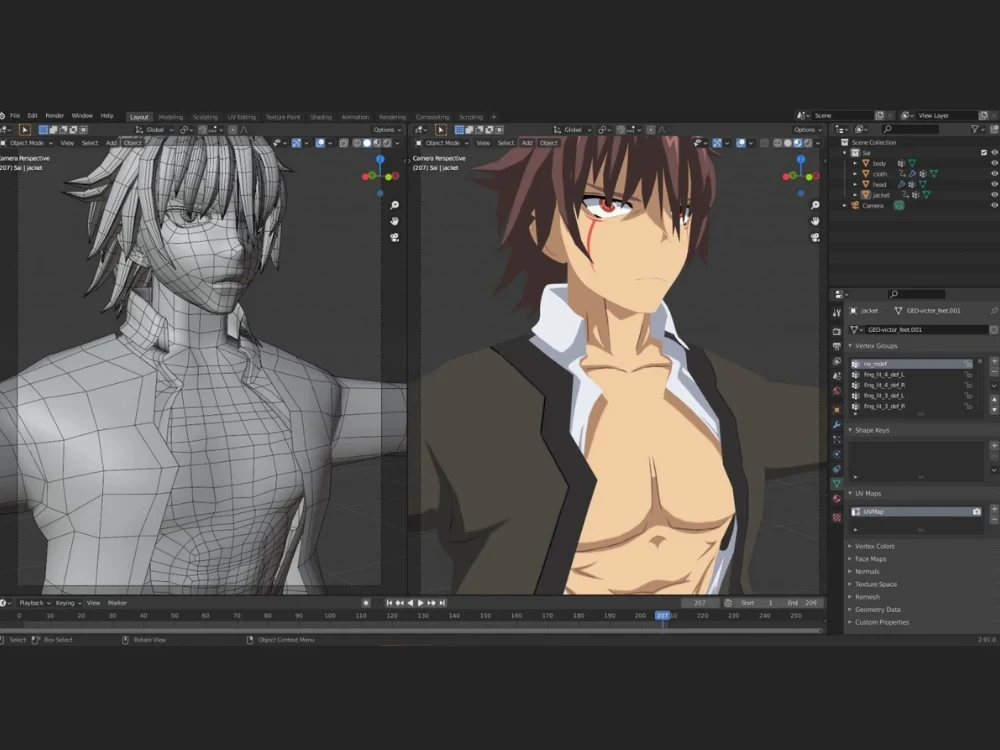The height and width of the screenshot is (750, 1000).
Task: Select the tweak select tool in right viewport header
Action: [x=441, y=129]
